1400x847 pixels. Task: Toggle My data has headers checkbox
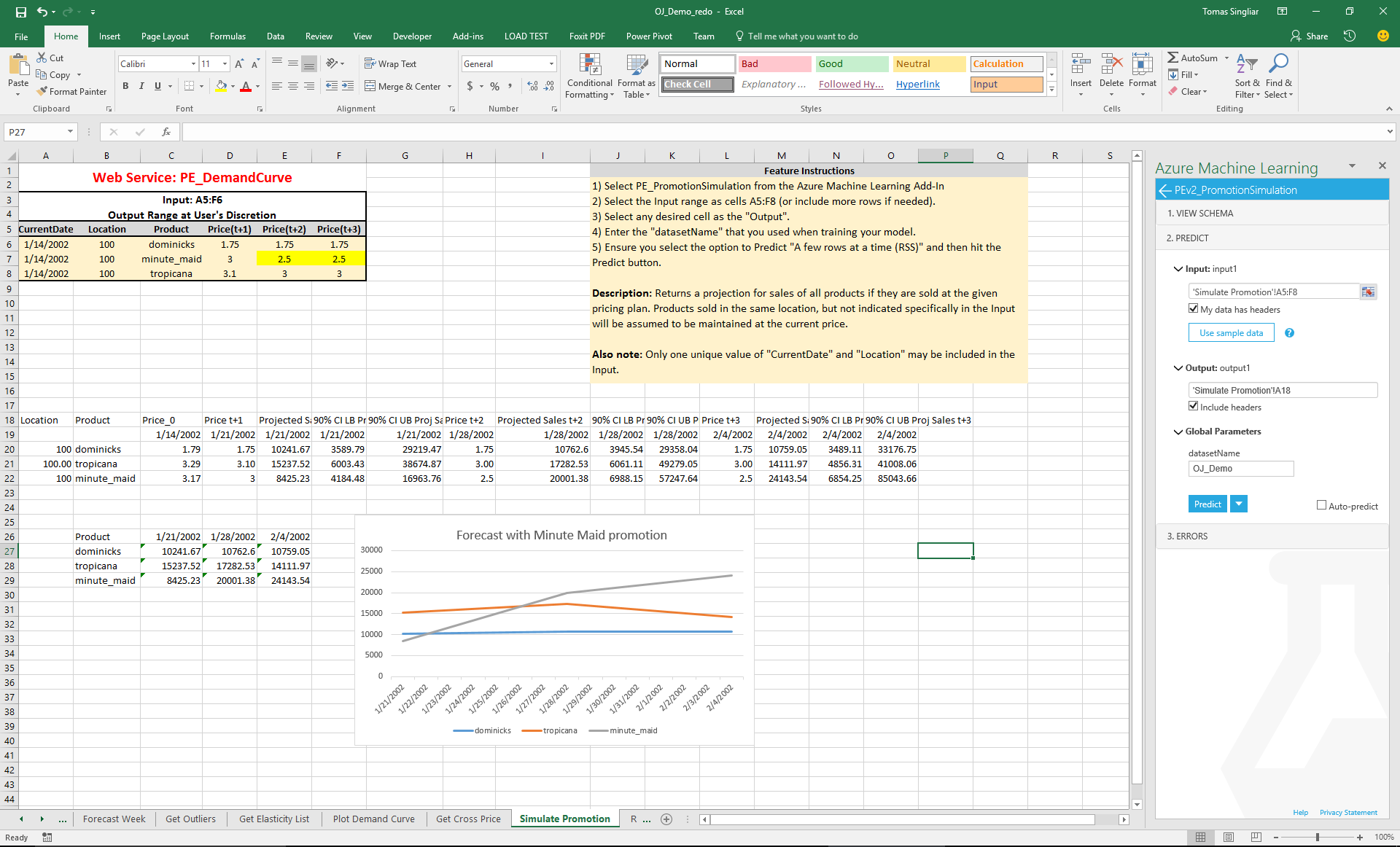click(x=1194, y=309)
